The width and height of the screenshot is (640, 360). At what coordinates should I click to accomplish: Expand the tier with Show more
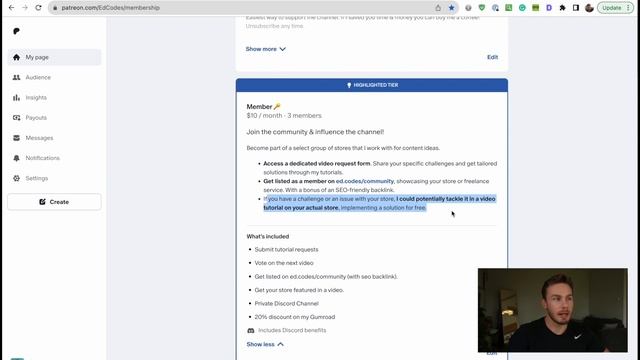pos(265,49)
